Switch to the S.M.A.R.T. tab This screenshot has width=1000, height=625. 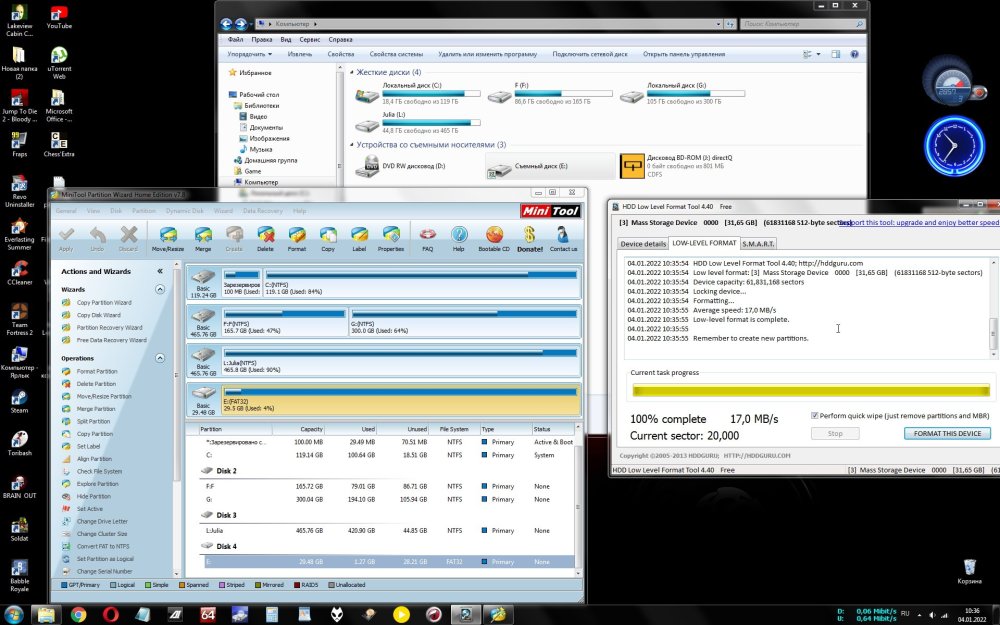[x=758, y=243]
